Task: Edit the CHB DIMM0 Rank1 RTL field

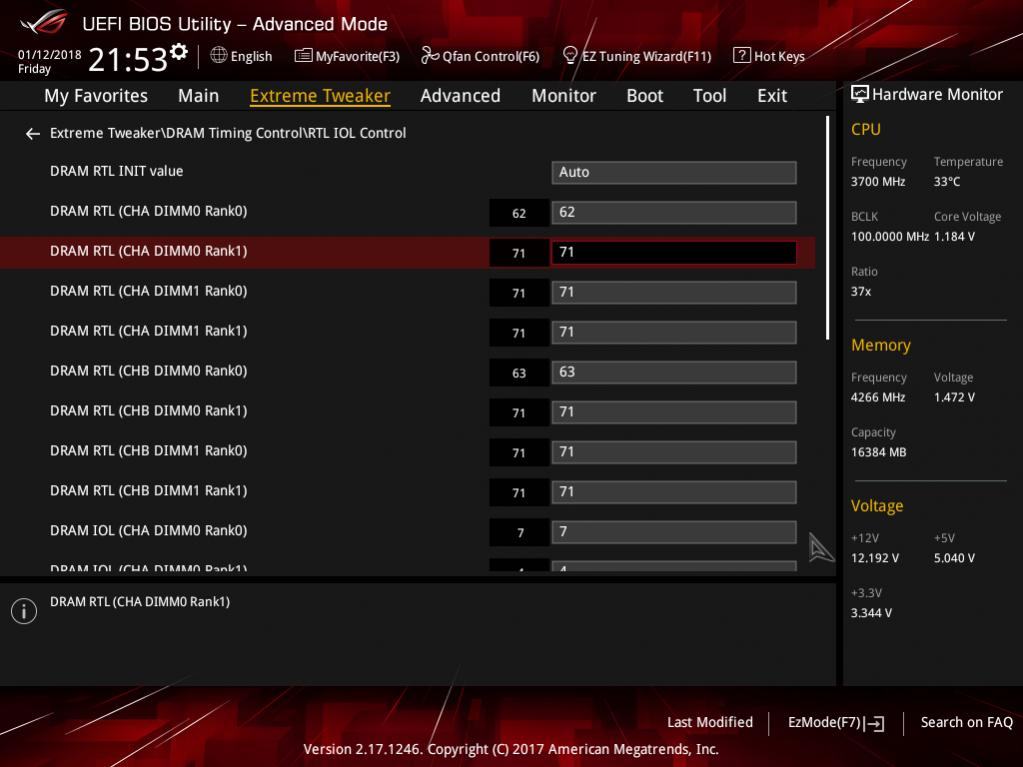Action: (674, 412)
